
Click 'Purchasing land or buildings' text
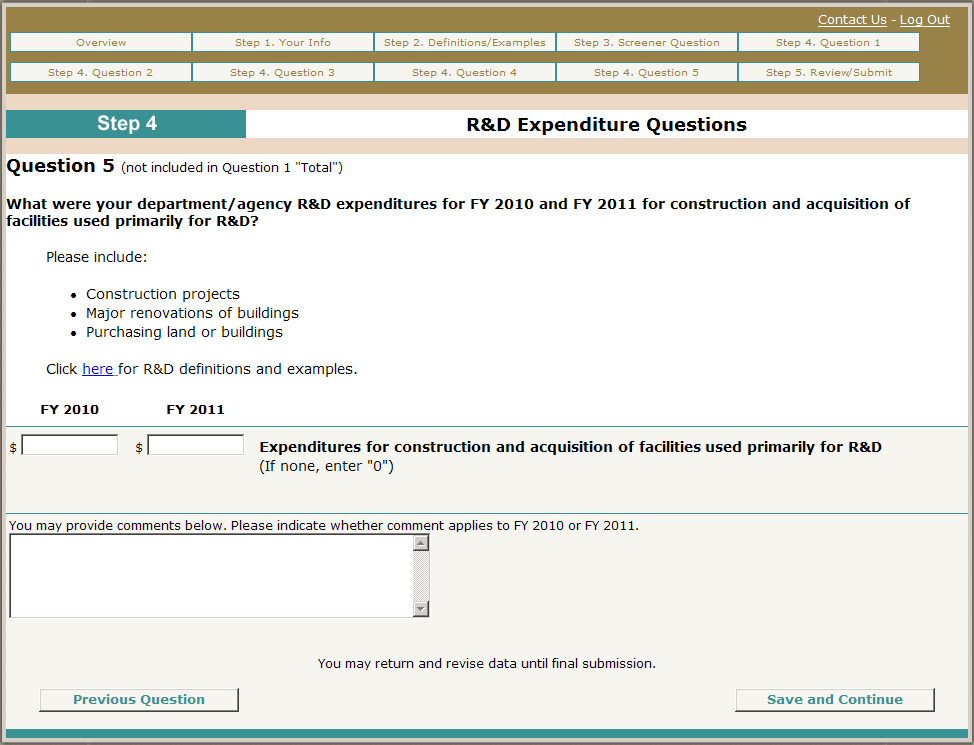click(x=184, y=332)
